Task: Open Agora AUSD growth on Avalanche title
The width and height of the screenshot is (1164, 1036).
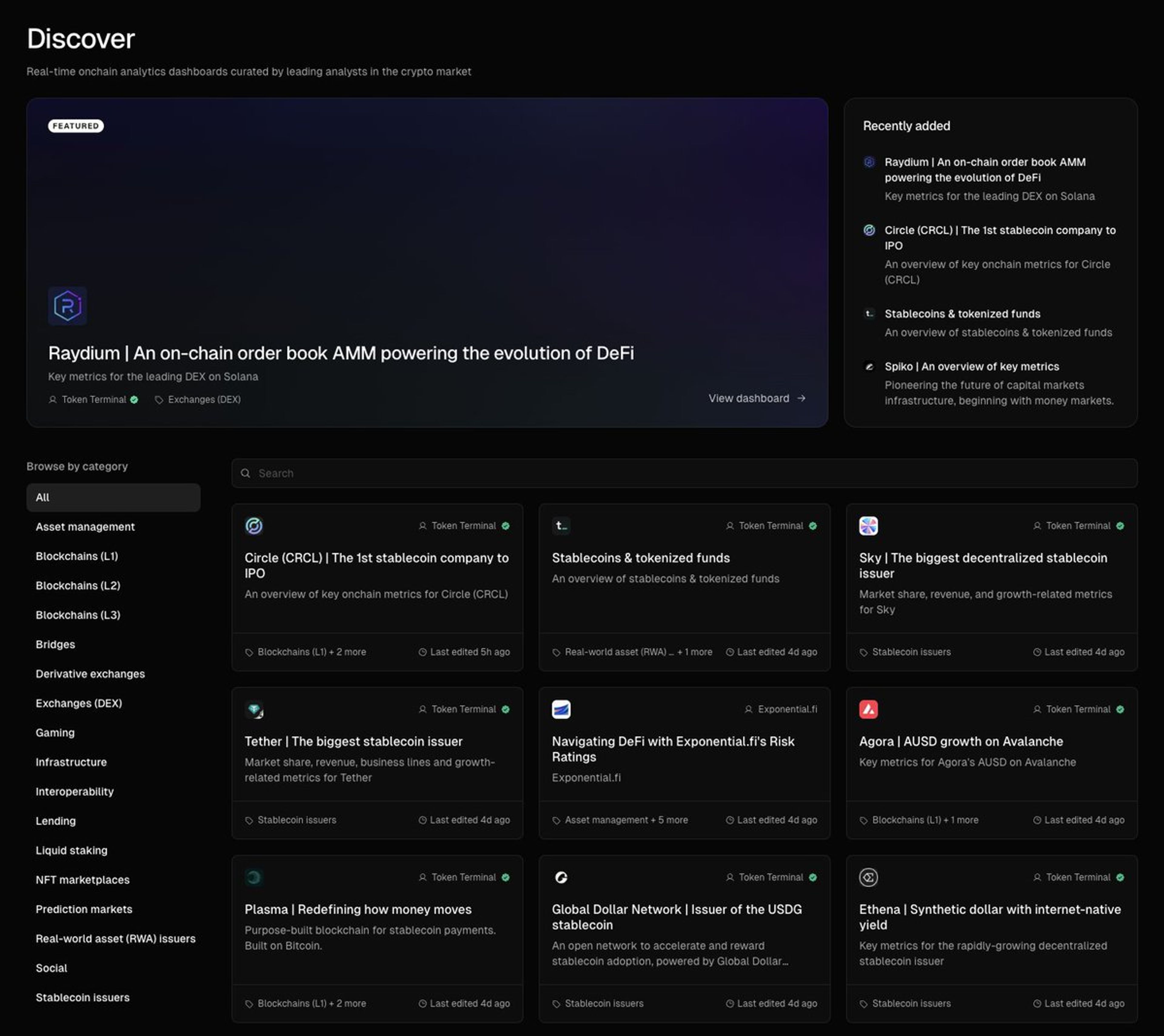Action: pos(961,742)
